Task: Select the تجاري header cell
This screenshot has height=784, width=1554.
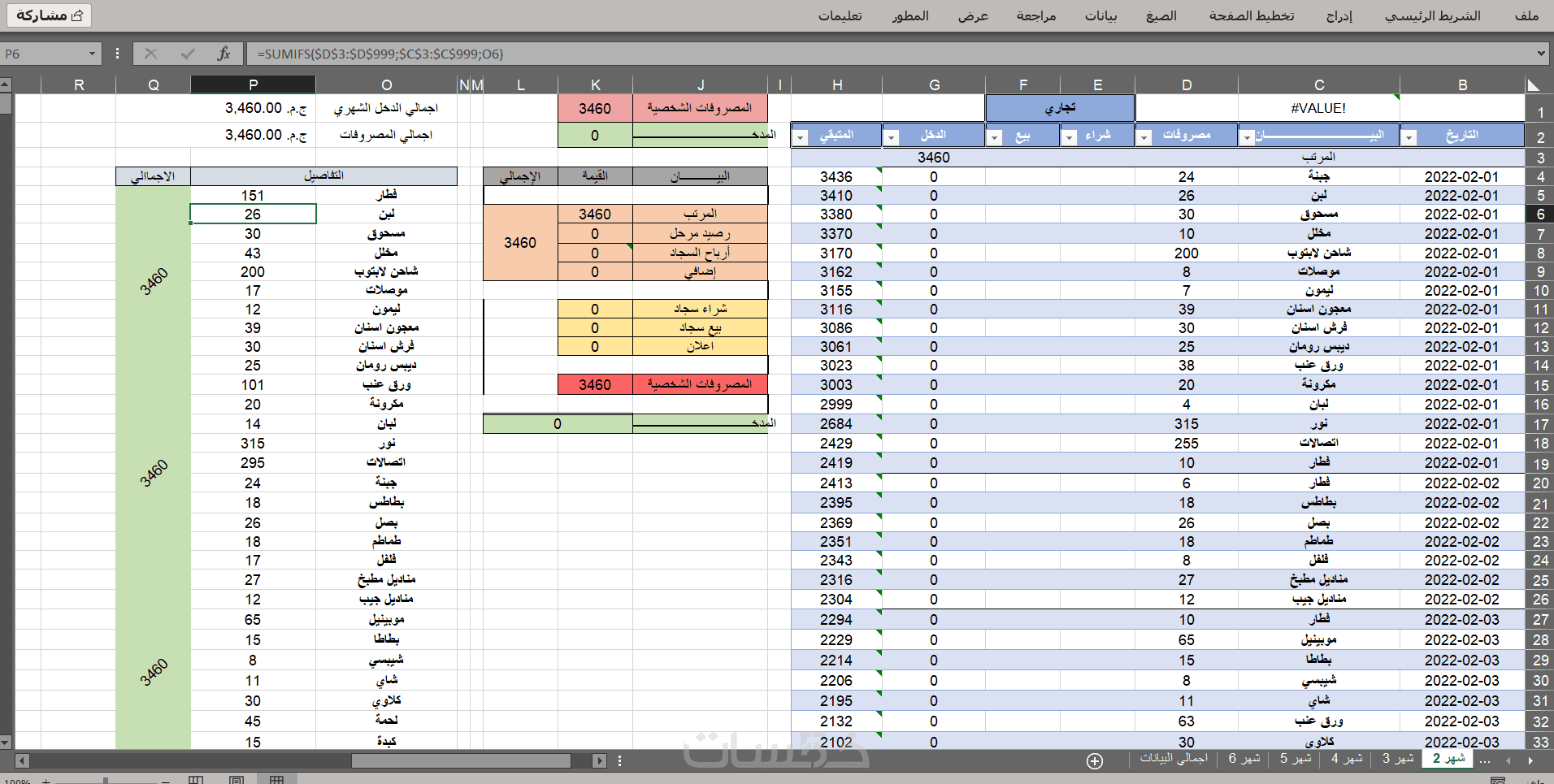Action: pos(1060,108)
